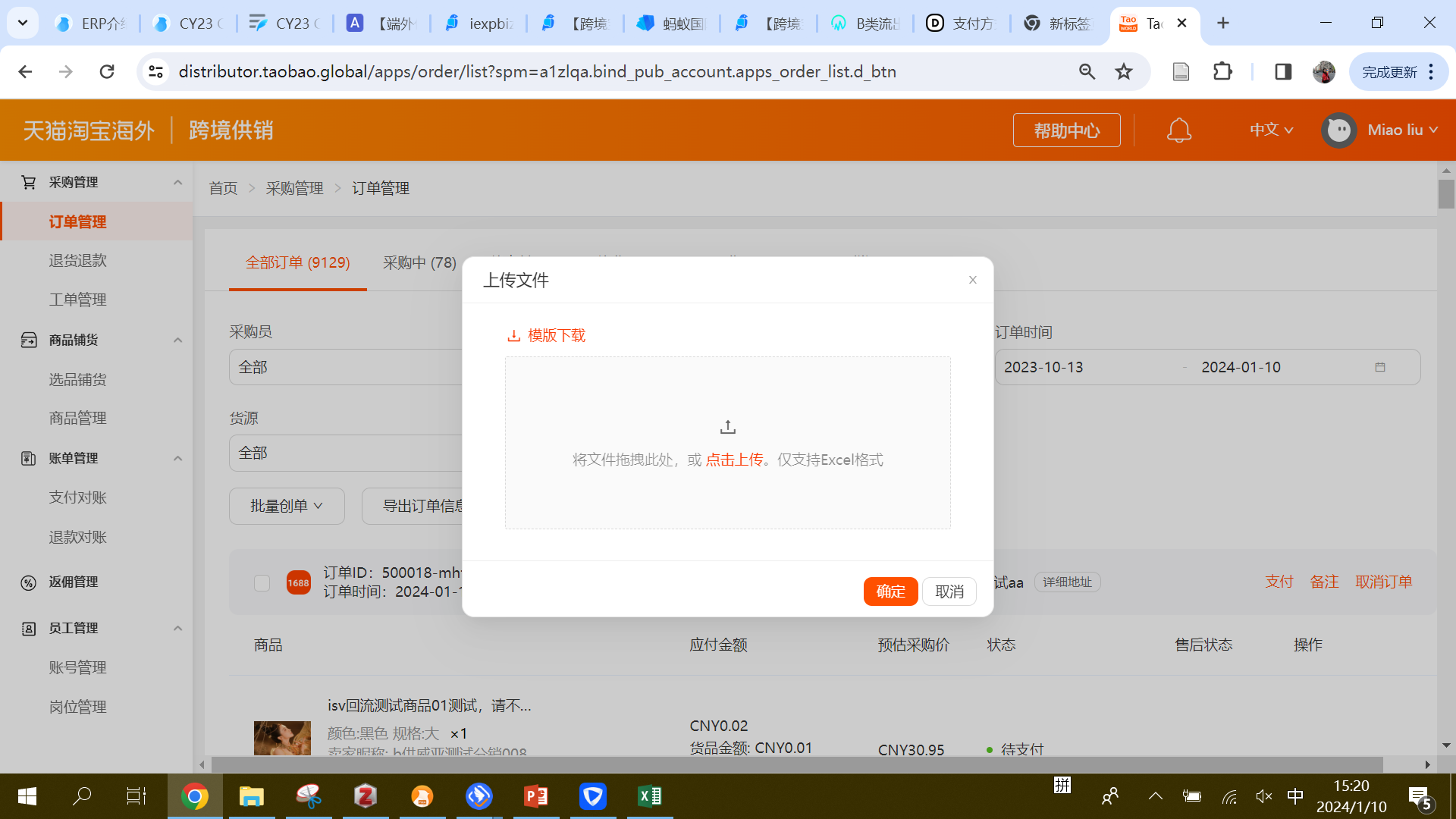Open the notification bell icon

click(1178, 130)
